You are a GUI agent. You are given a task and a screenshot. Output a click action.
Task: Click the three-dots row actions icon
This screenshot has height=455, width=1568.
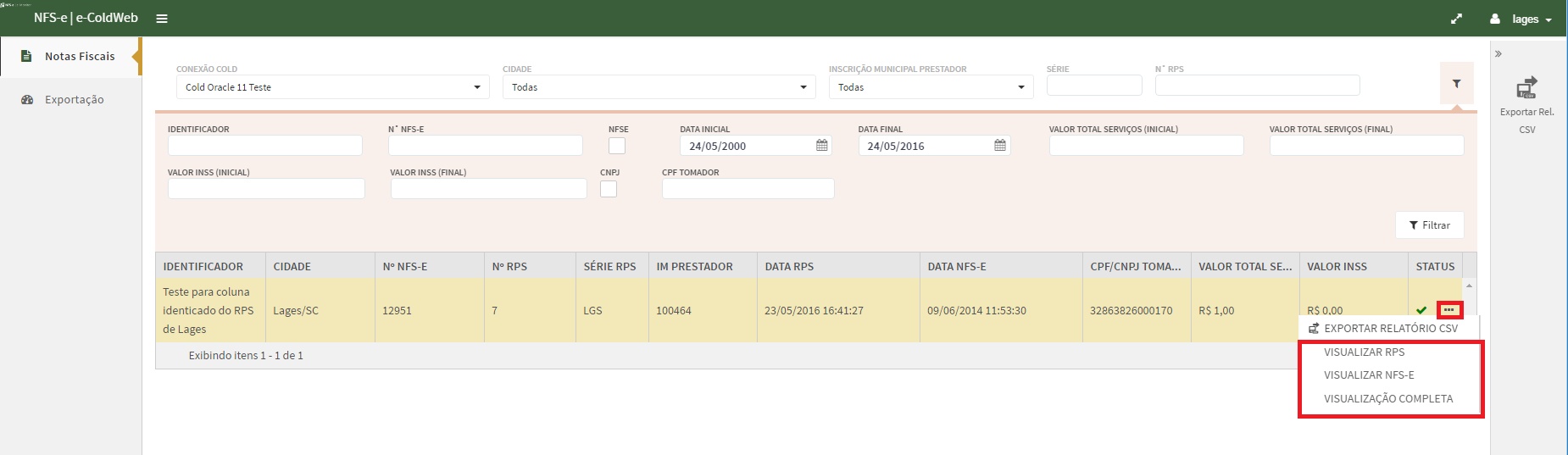click(x=1449, y=310)
